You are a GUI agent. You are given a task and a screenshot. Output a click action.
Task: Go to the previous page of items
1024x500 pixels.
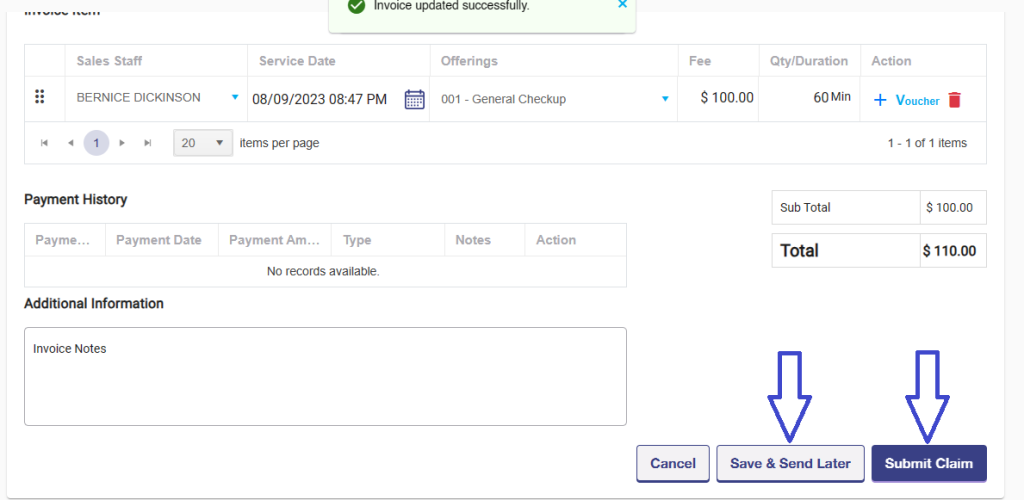(x=70, y=143)
